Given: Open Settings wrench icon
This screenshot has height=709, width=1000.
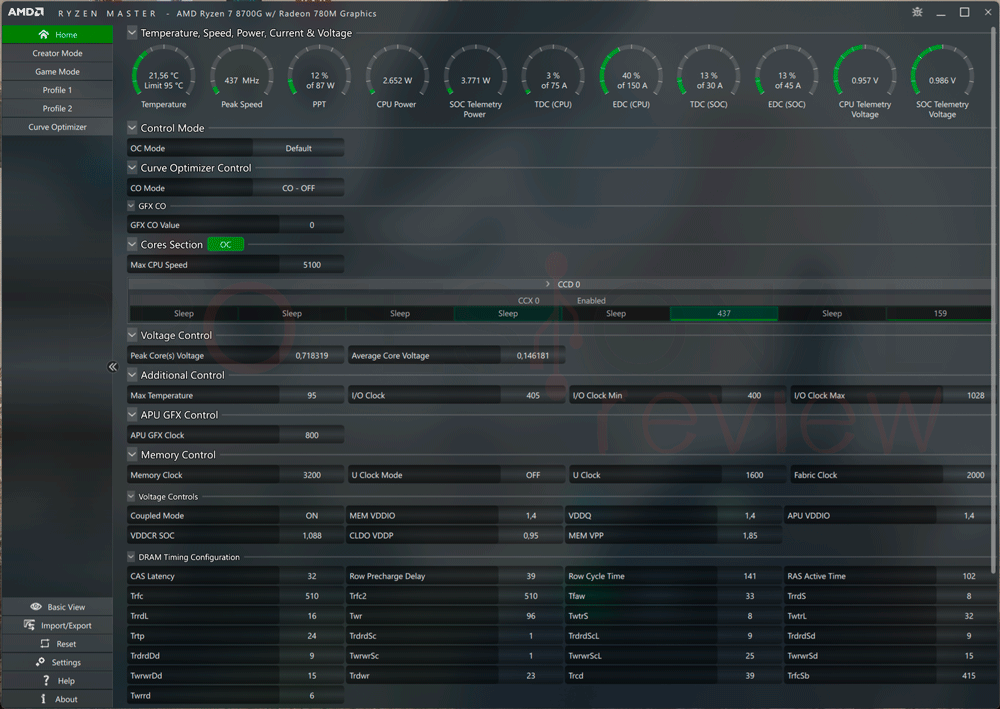Looking at the screenshot, I should (40, 662).
